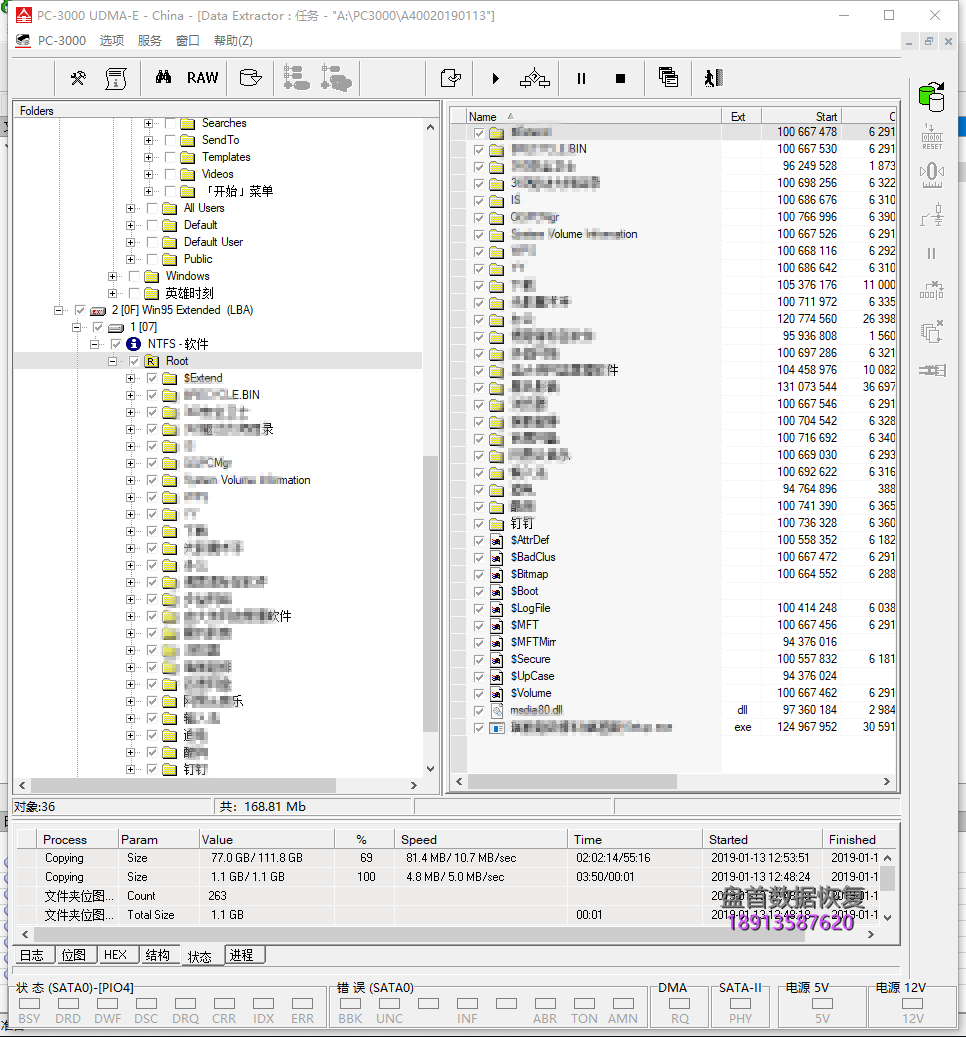Click the green database cylinder icon

(932, 96)
